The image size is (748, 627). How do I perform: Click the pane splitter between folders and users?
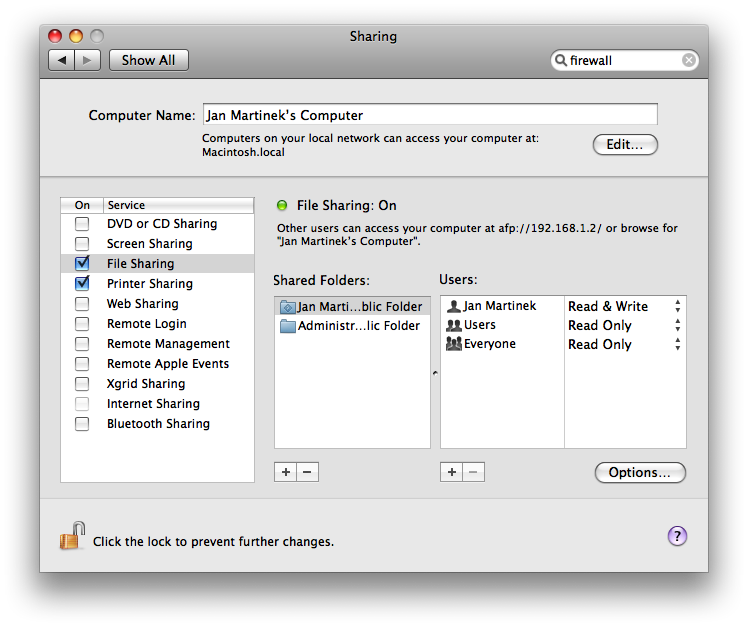coord(435,373)
